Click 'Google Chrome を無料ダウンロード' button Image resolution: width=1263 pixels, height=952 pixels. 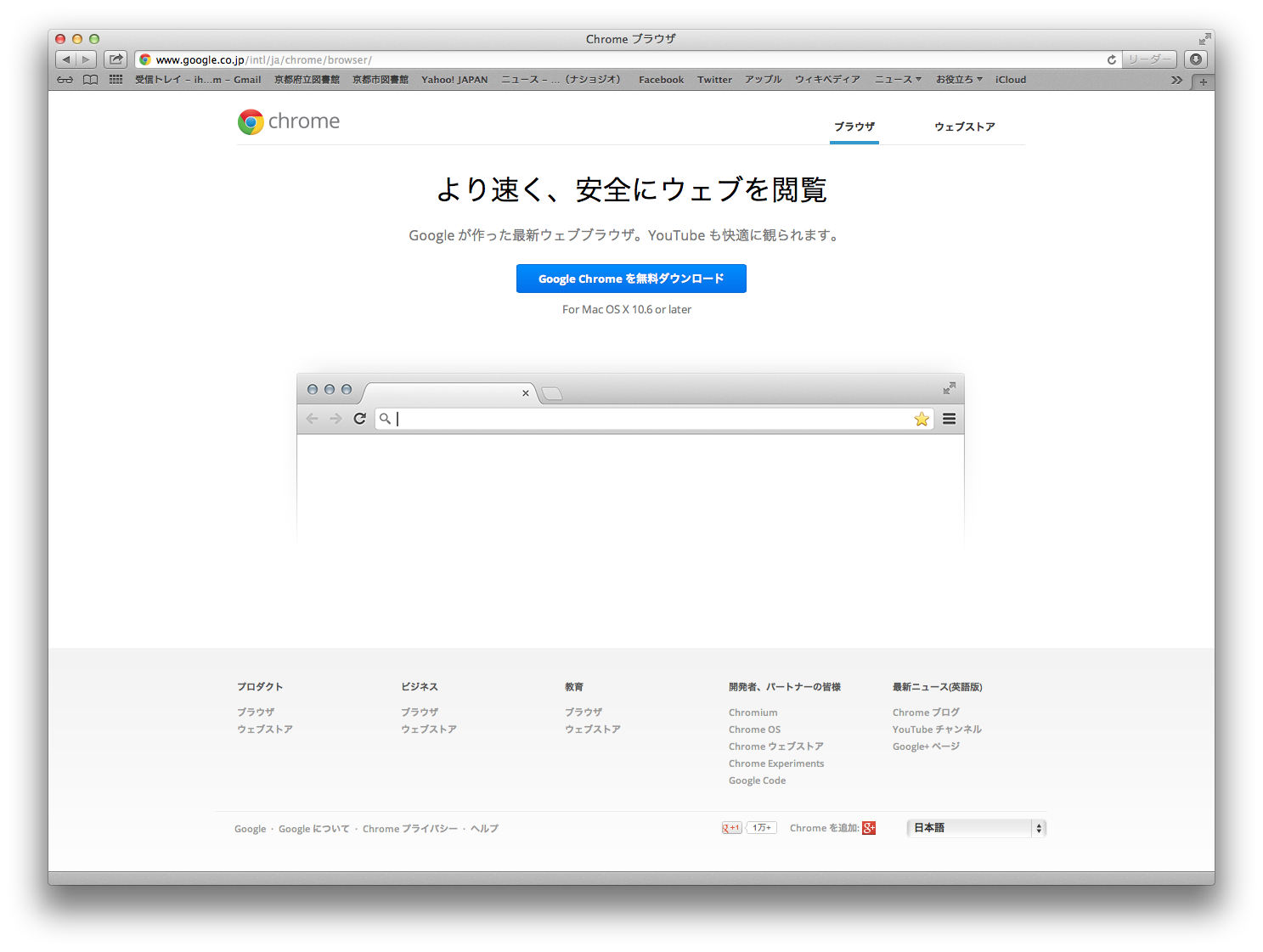click(x=631, y=279)
